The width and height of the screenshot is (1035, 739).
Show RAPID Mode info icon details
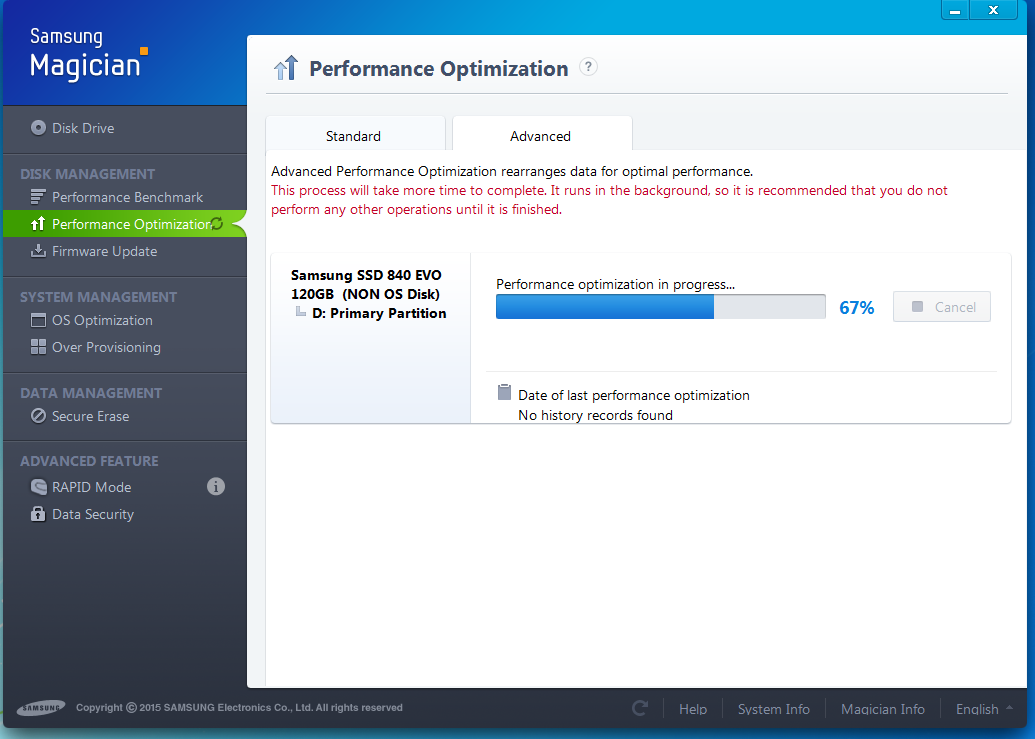tap(216, 486)
